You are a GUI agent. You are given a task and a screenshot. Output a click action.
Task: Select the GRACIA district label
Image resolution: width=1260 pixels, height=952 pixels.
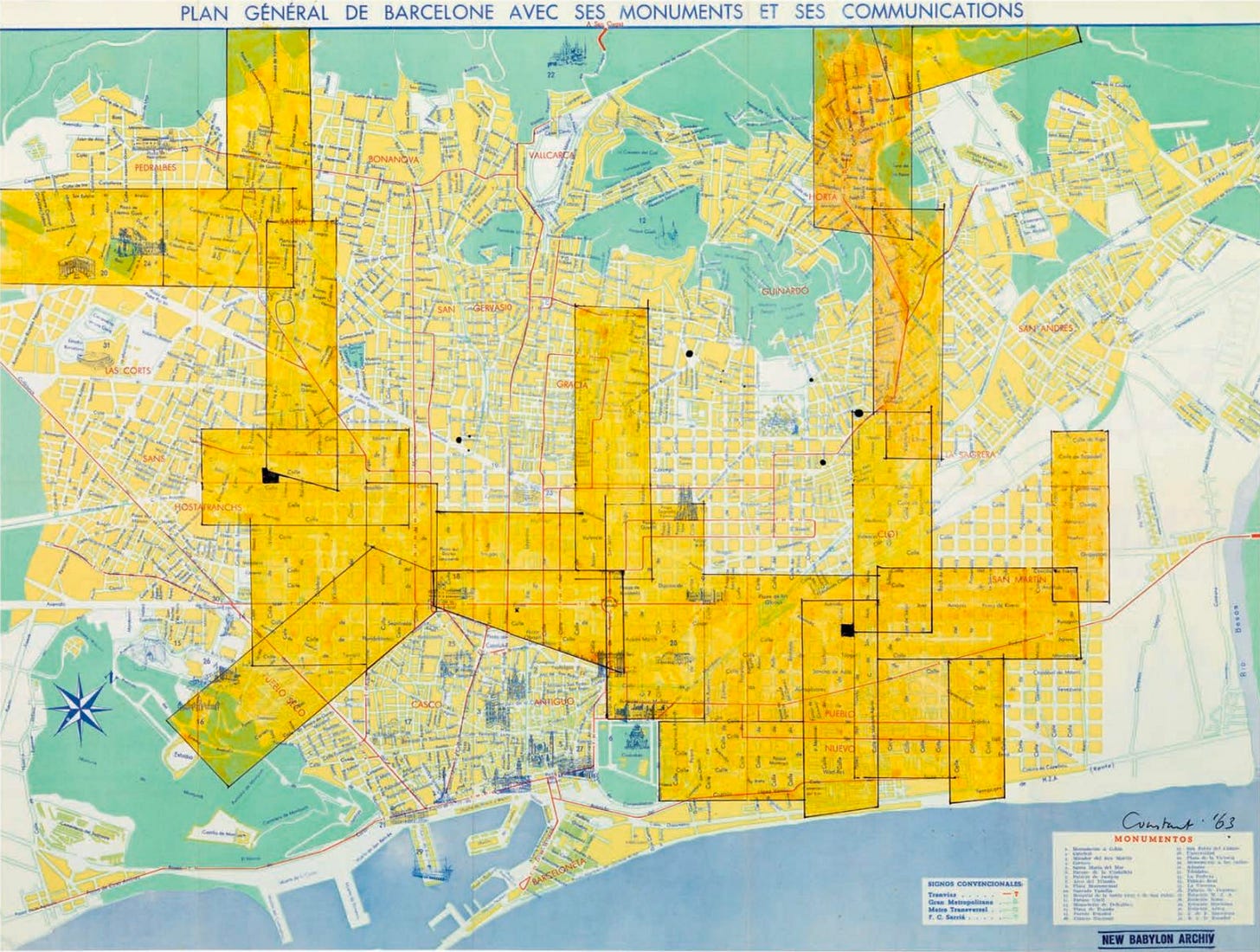tap(572, 383)
